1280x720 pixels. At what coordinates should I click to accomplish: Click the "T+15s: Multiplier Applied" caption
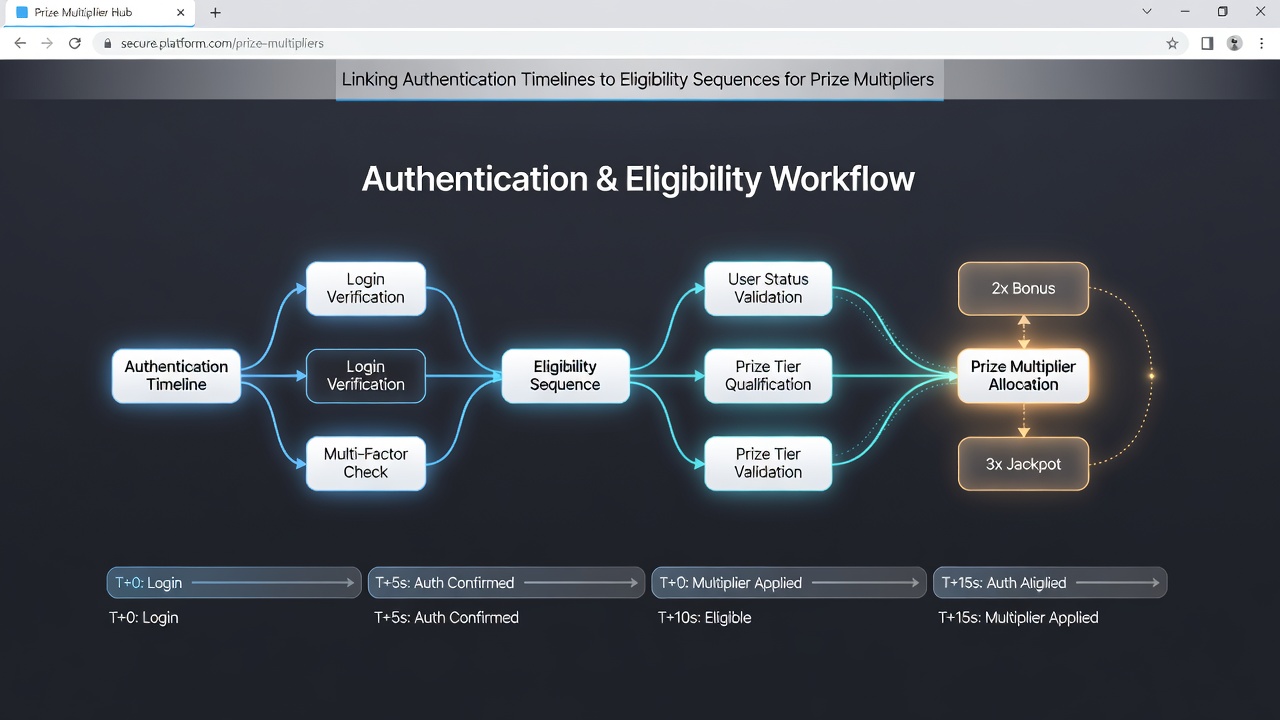tap(1018, 618)
